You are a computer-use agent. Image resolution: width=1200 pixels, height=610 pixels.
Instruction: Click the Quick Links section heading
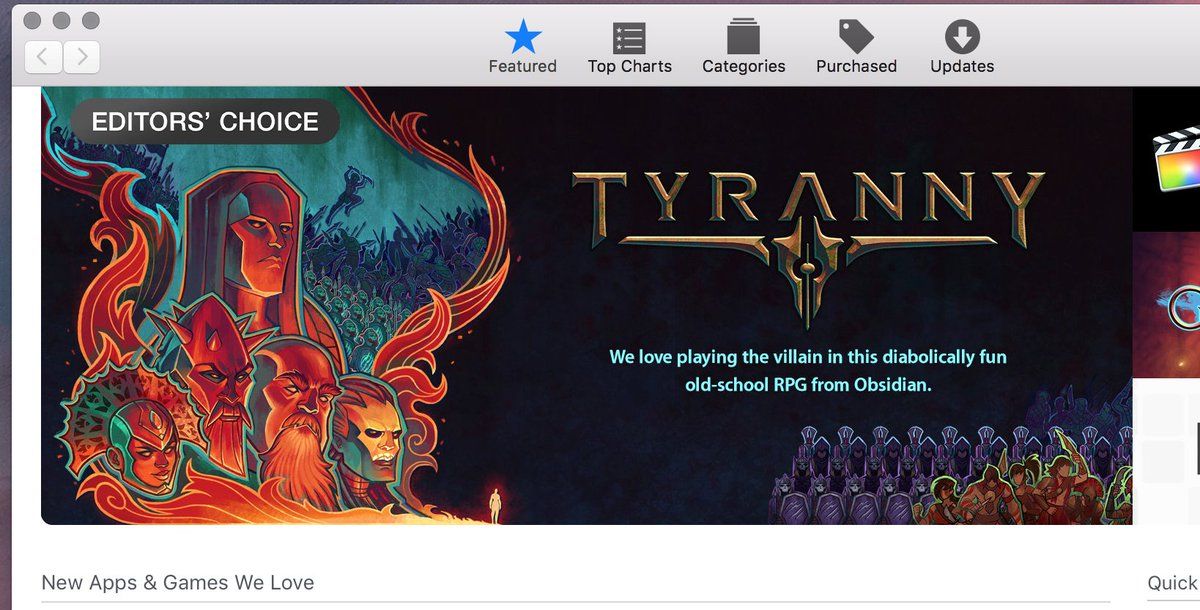click(x=1172, y=583)
